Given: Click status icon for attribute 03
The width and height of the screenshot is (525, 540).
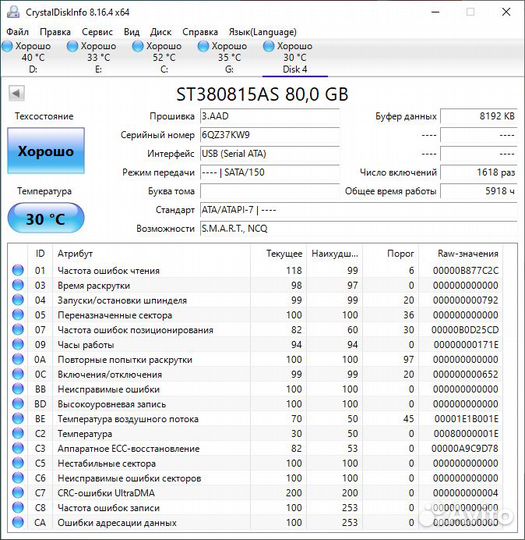Looking at the screenshot, I should [18, 285].
